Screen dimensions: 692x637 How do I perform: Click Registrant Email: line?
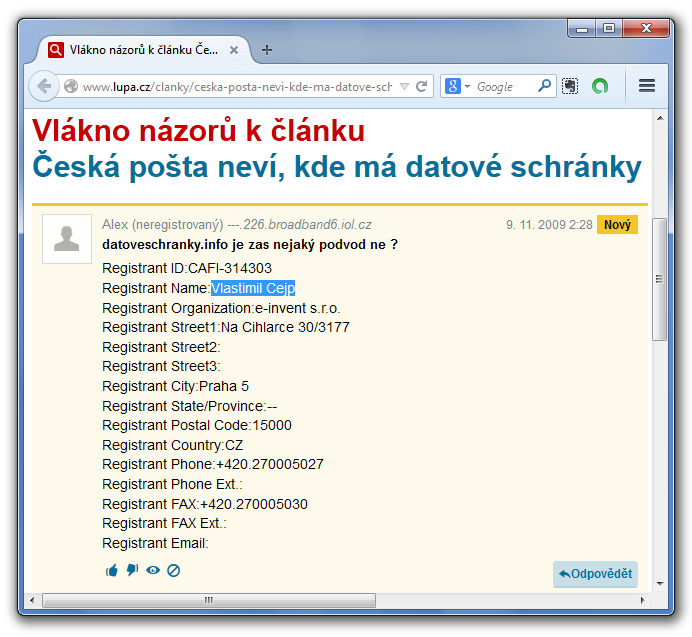point(155,543)
